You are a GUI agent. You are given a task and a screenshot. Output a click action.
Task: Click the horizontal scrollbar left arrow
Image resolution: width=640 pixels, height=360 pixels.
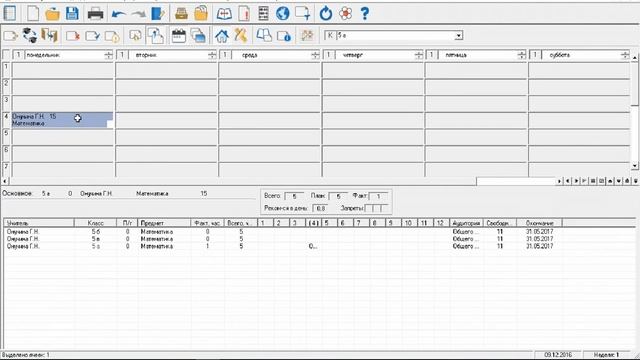[4, 181]
